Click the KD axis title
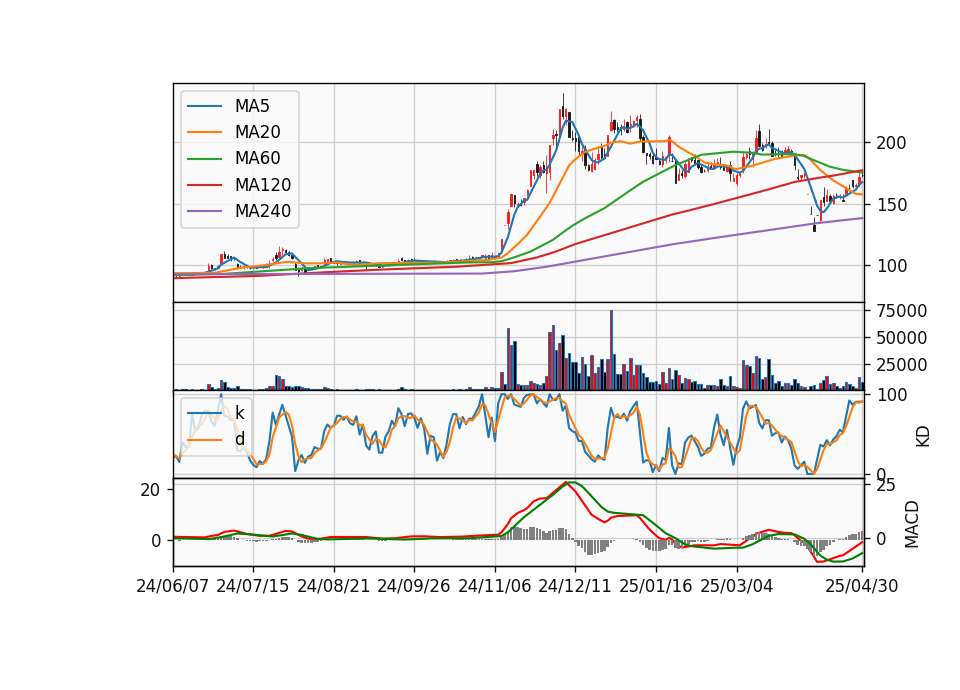The image size is (960, 690). click(x=922, y=435)
